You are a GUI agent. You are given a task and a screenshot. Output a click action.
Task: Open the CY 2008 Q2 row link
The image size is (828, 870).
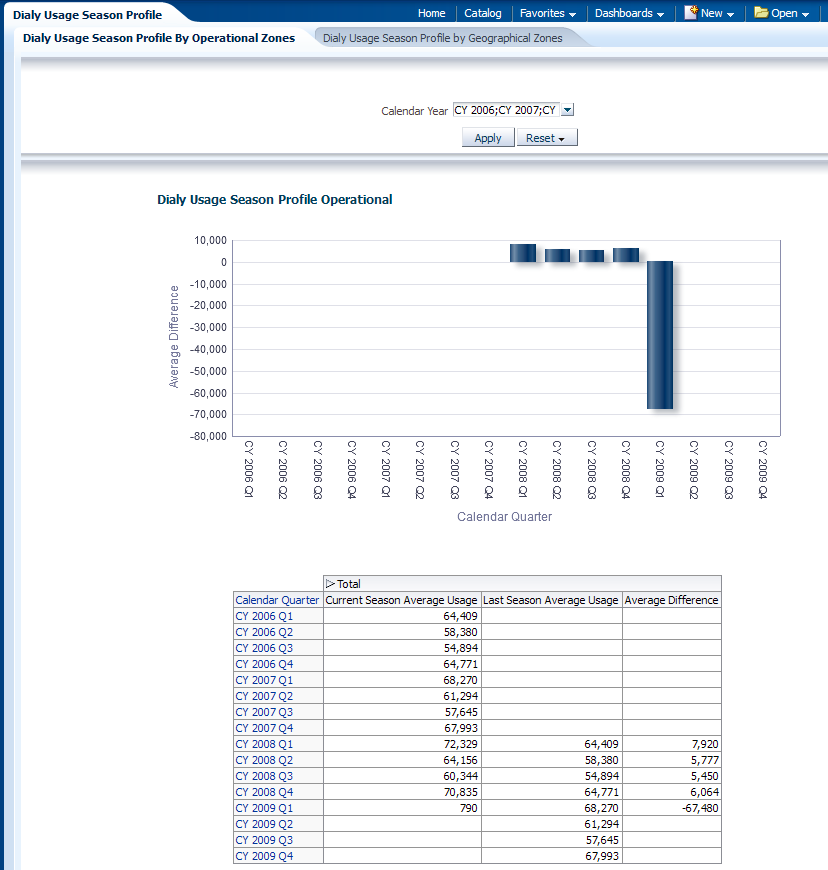tap(264, 760)
